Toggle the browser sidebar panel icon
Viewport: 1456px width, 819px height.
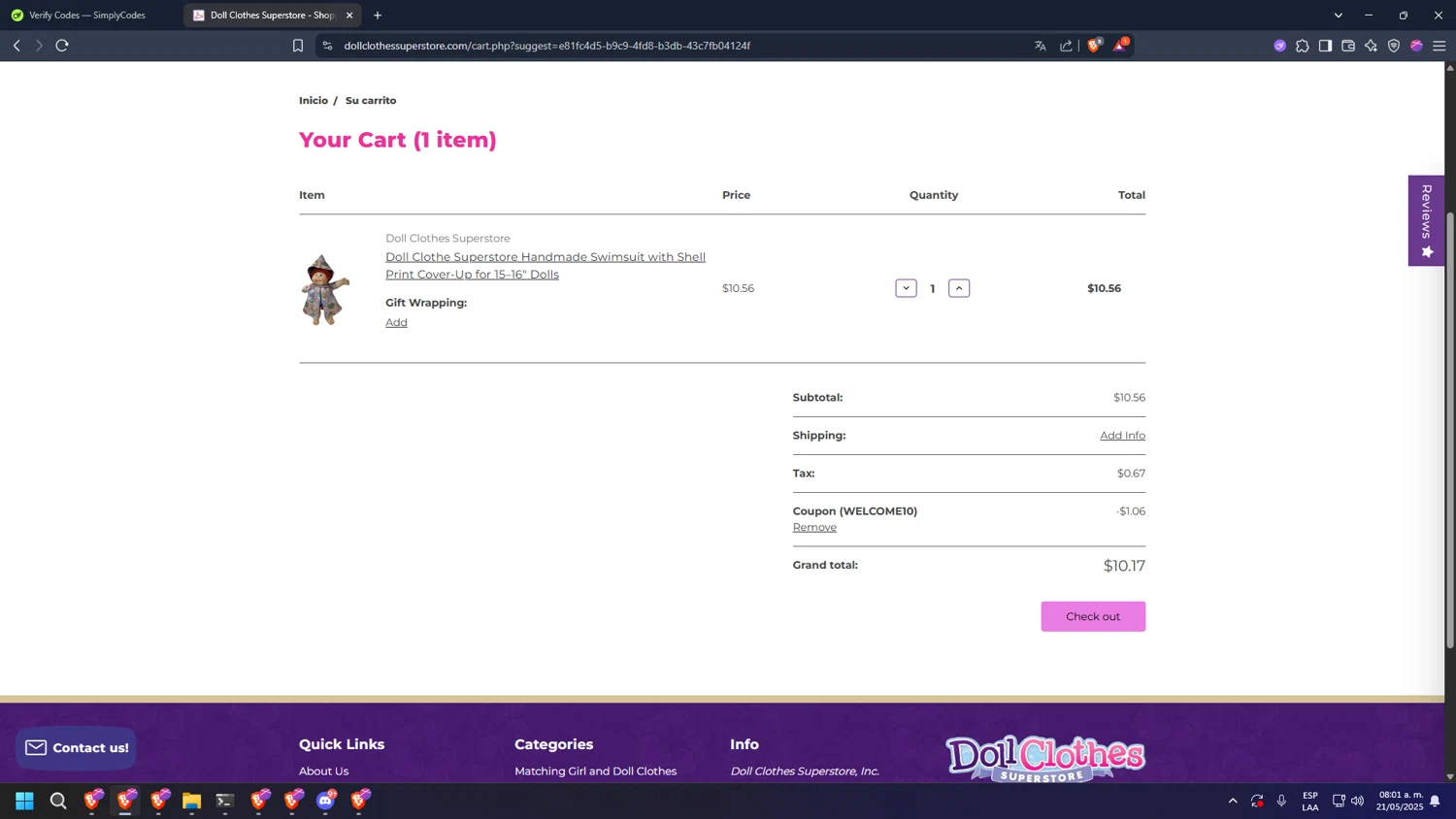tap(1325, 46)
